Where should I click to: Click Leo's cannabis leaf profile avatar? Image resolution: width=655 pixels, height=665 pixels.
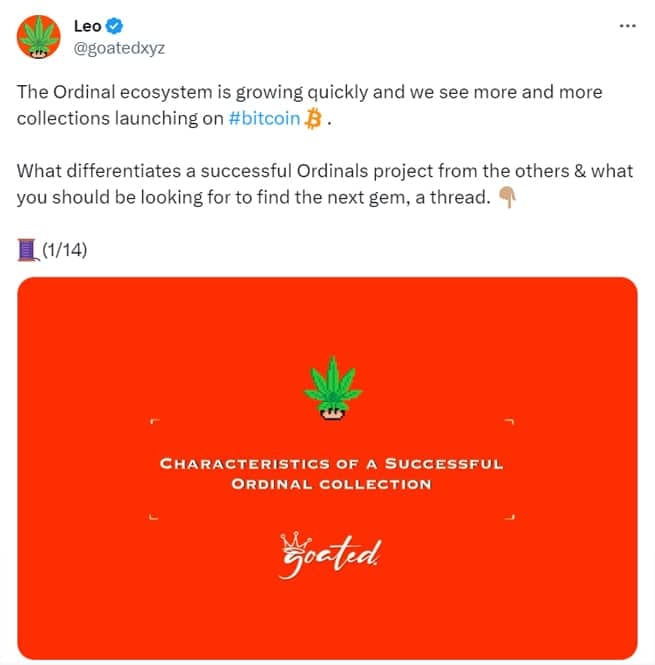point(37,37)
